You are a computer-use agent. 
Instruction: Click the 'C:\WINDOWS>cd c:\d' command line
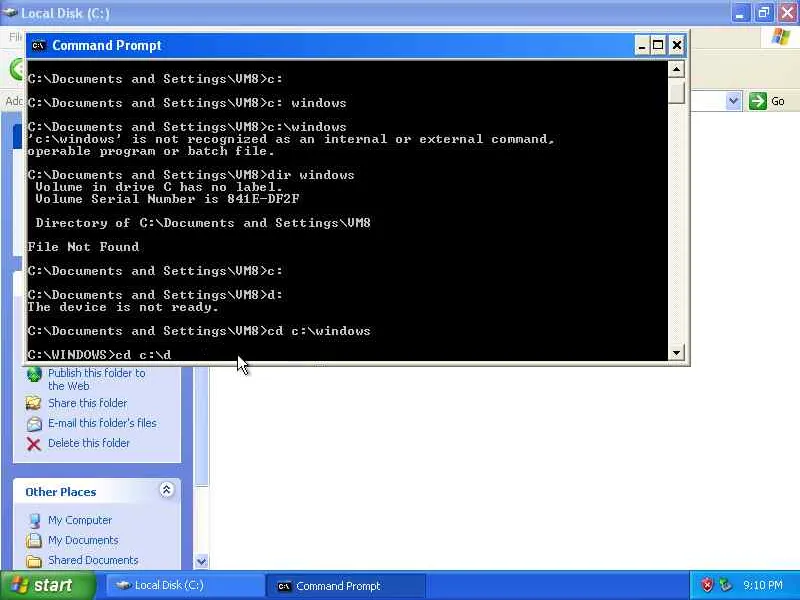click(x=99, y=354)
